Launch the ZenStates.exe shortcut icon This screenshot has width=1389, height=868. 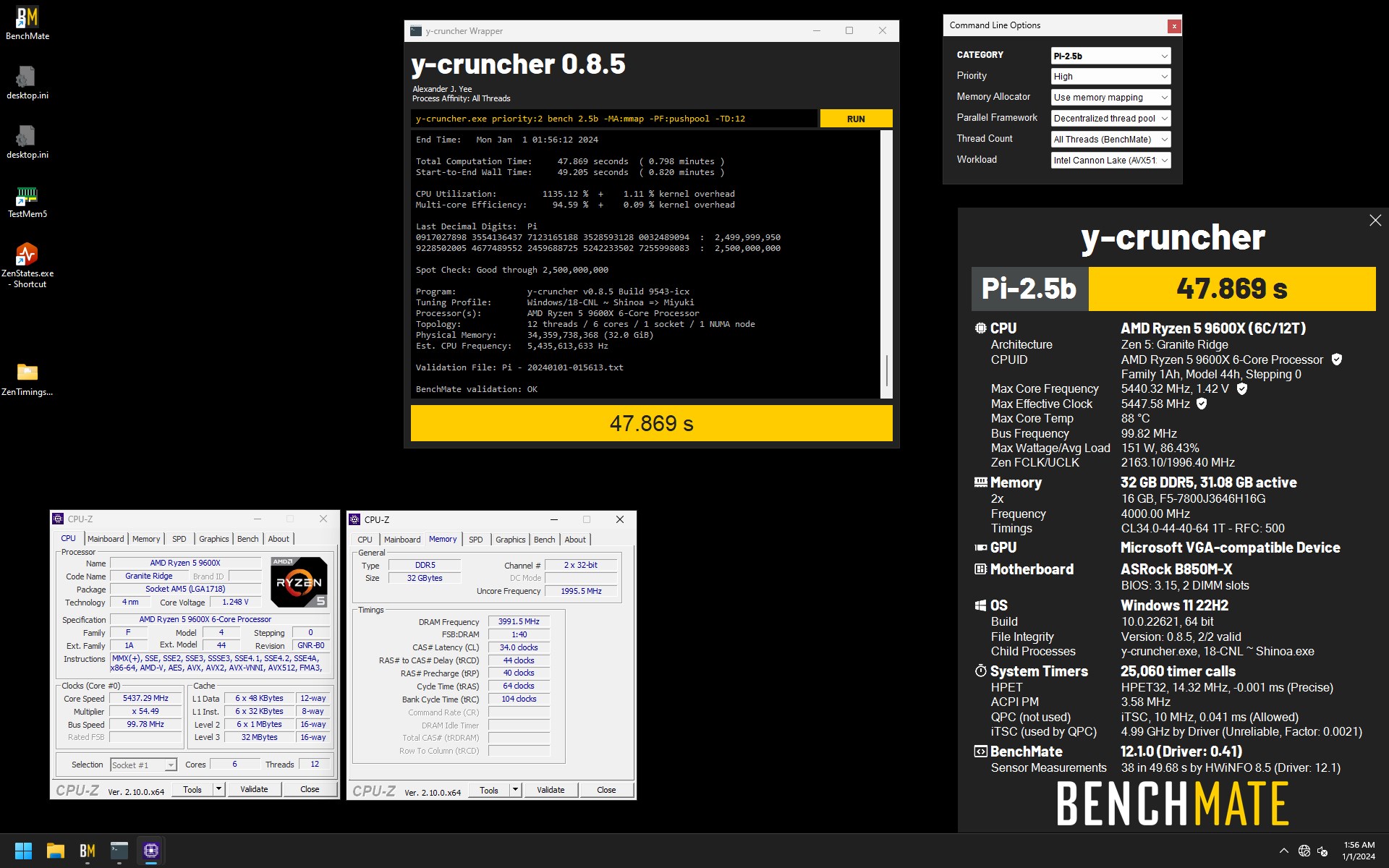pyautogui.click(x=27, y=265)
